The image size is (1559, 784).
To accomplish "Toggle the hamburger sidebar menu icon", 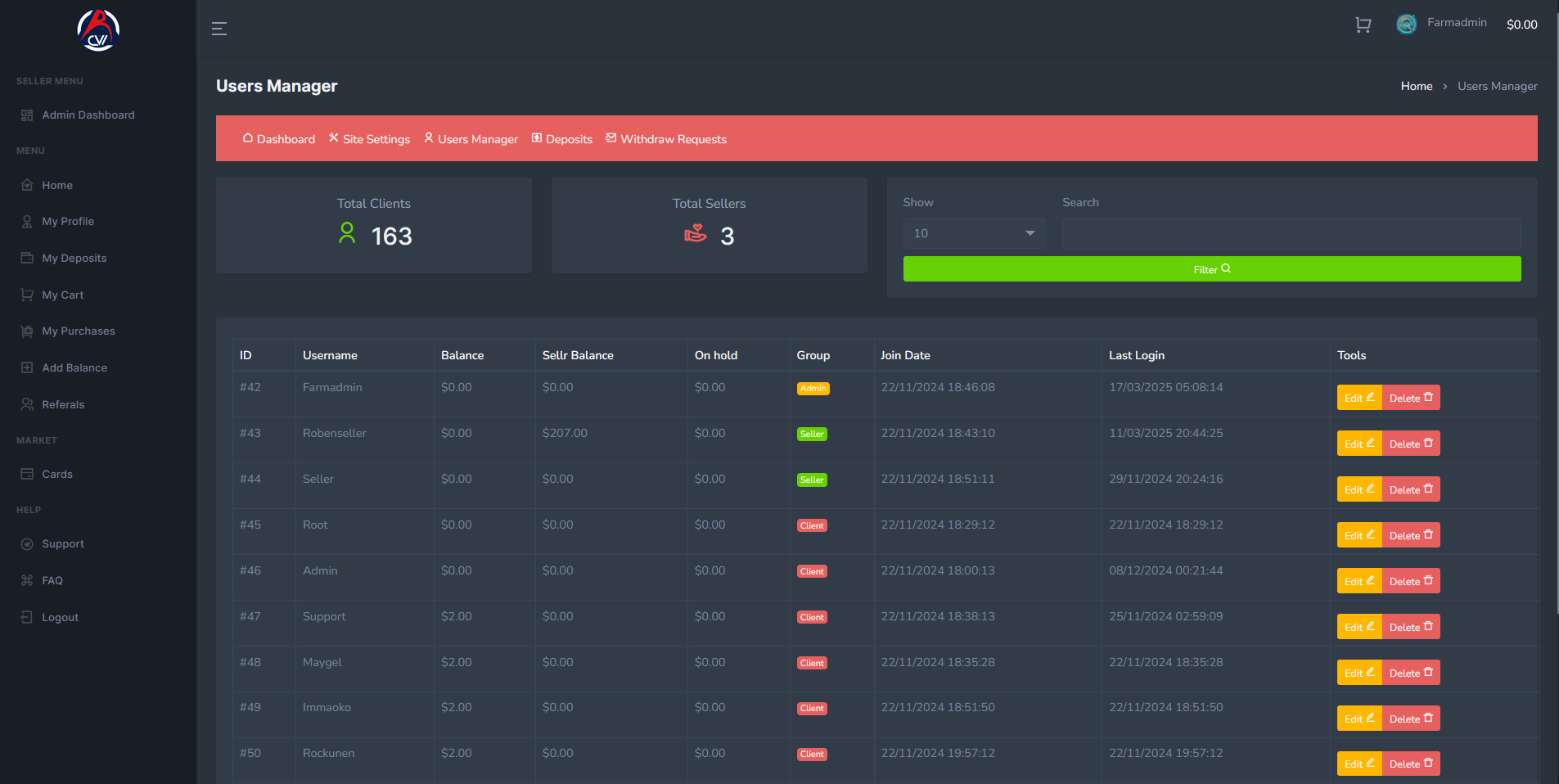I will 219,29.
